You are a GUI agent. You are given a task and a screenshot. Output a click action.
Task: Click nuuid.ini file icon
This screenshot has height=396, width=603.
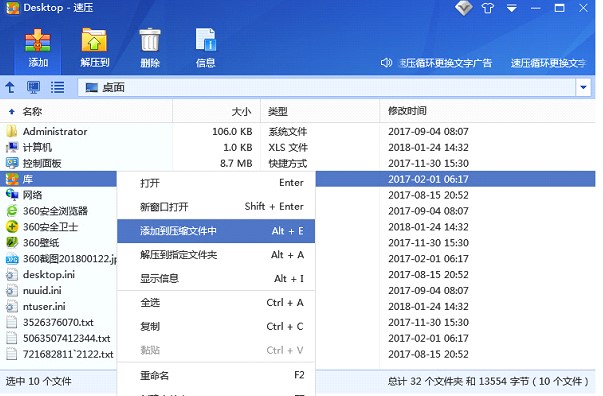coord(12,290)
